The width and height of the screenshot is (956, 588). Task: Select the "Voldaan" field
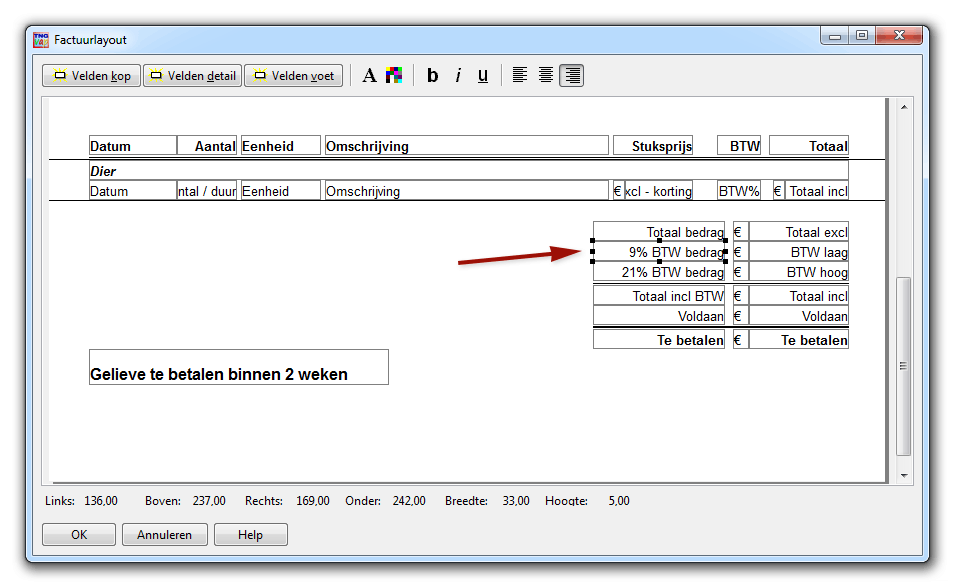click(659, 315)
